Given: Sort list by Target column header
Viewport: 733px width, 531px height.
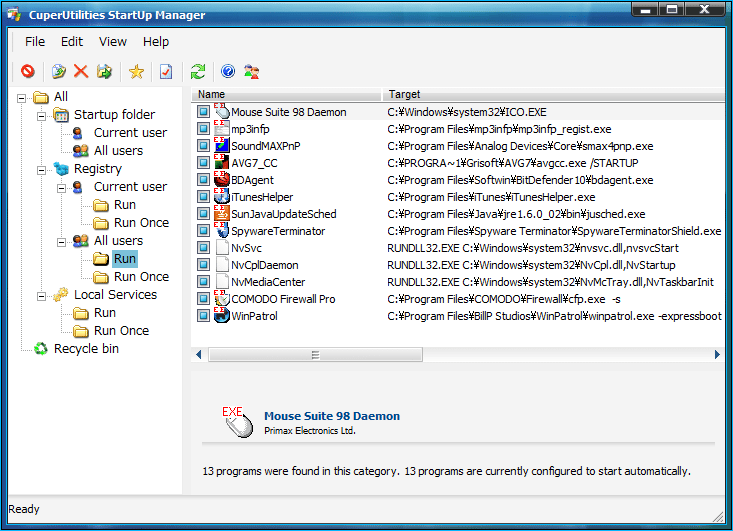Looking at the screenshot, I should click(x=554, y=94).
